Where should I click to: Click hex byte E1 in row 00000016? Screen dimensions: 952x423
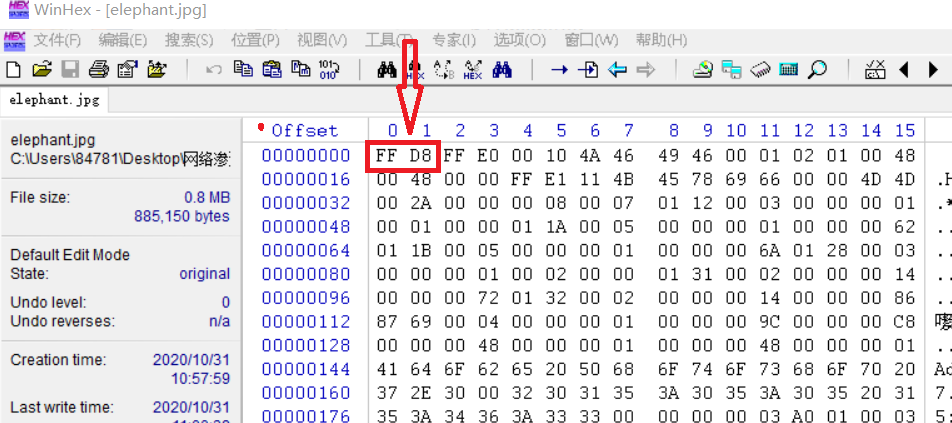(x=555, y=180)
